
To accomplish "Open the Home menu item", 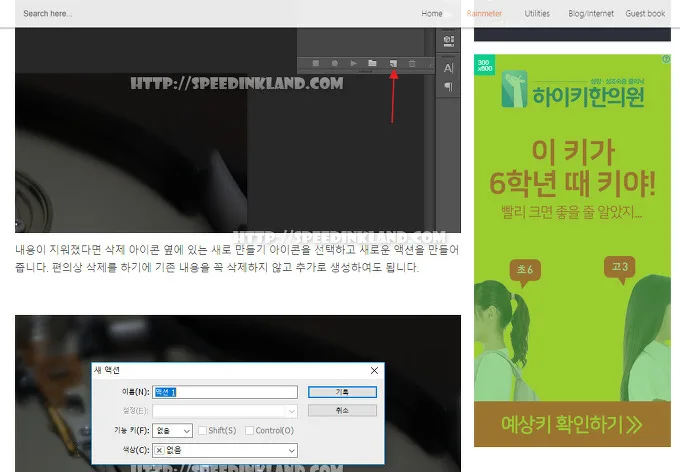I will pos(432,13).
